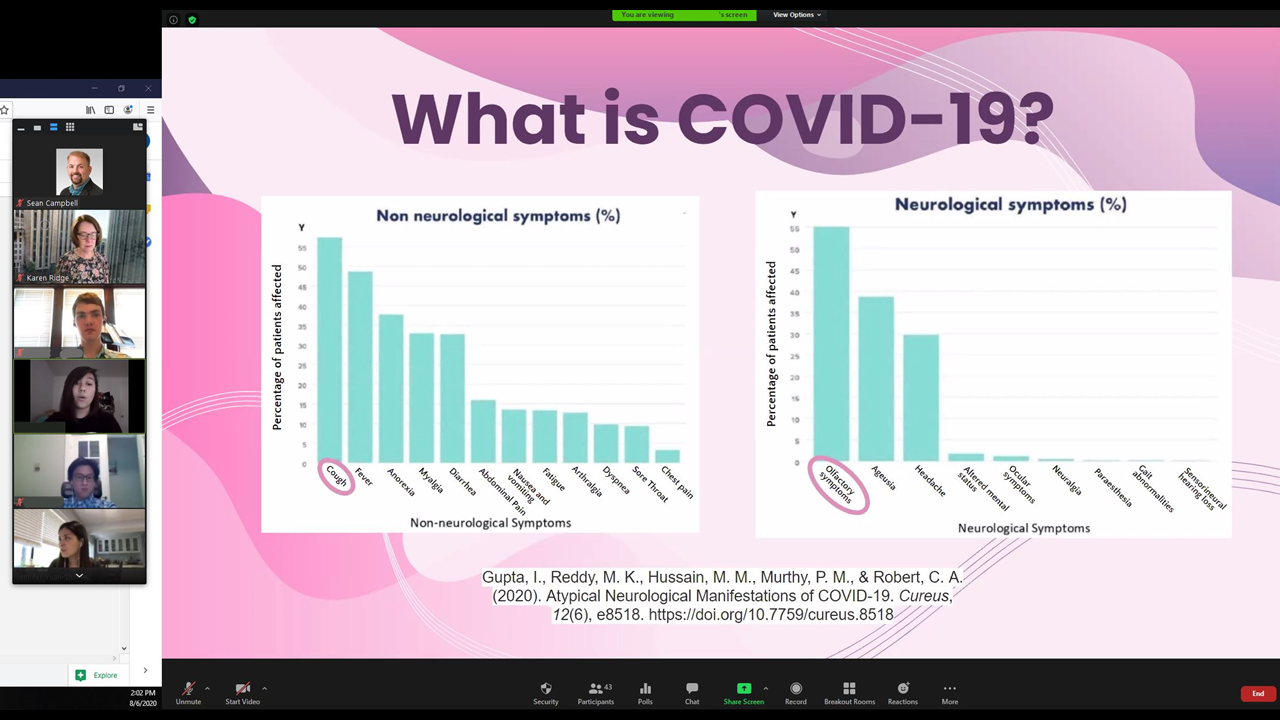Open Breakout Rooms
Viewport: 1280px width, 720px height.
849,693
